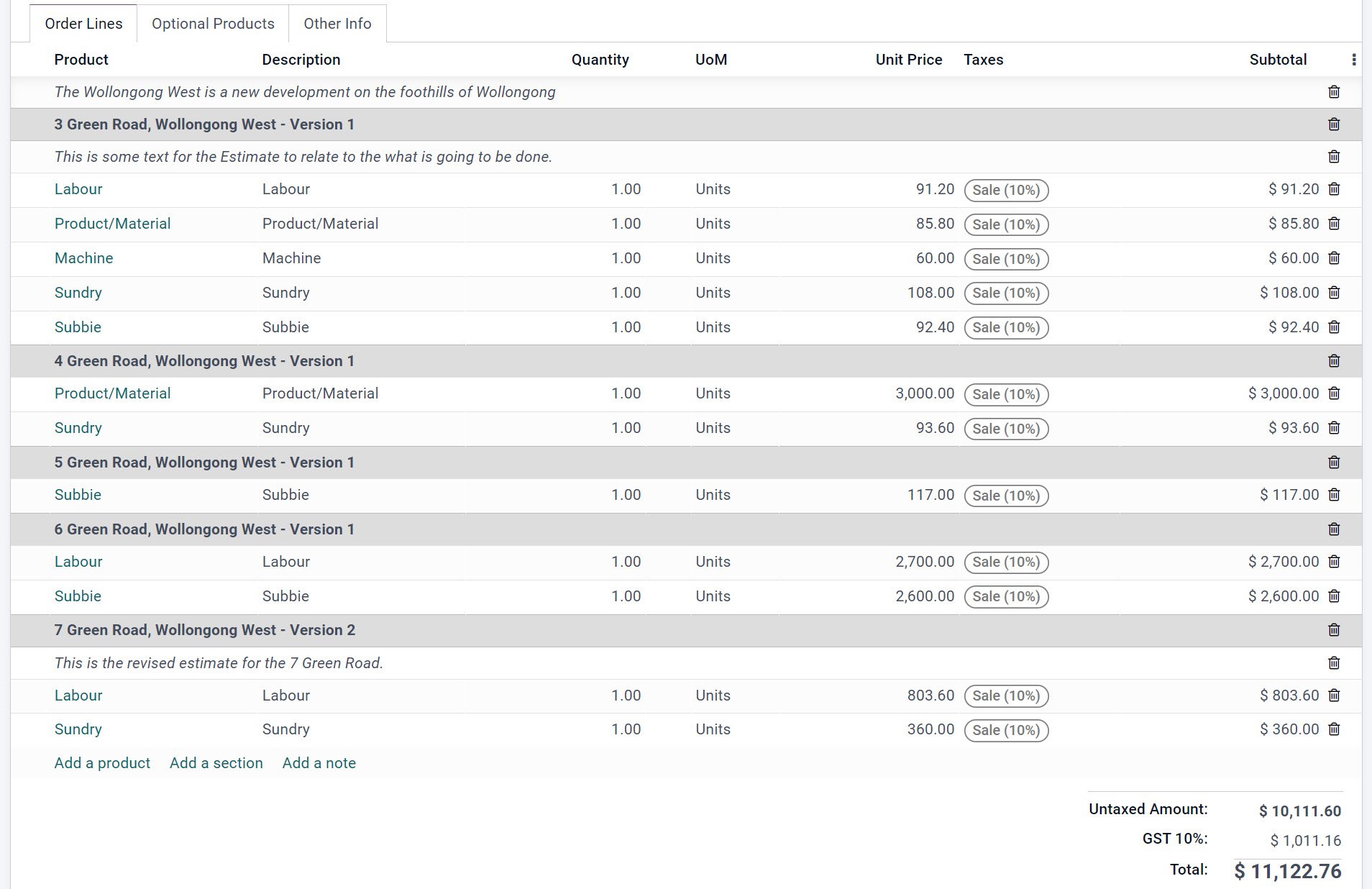The image size is (1372, 889).
Task: Open the Machine product link
Action: [84, 258]
